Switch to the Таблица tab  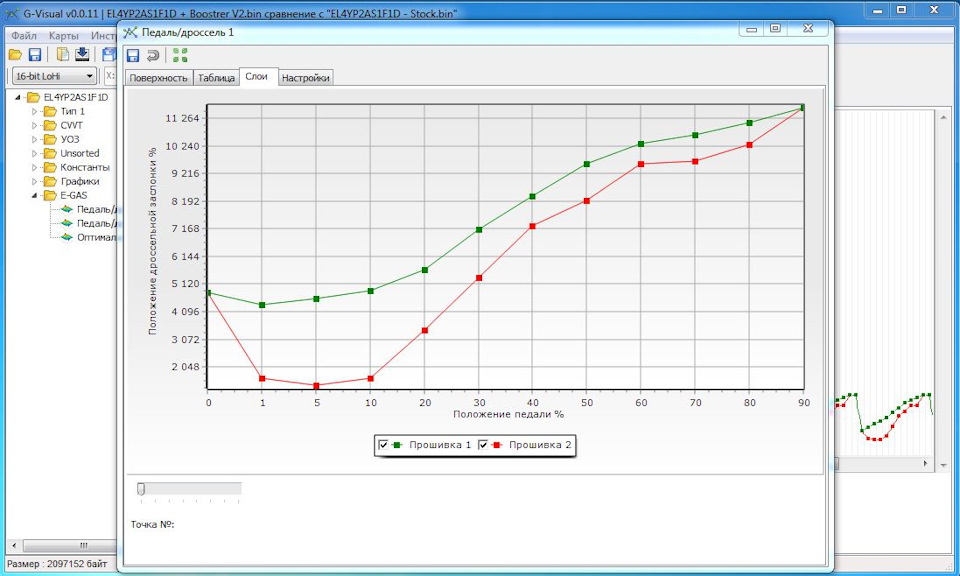pyautogui.click(x=216, y=78)
